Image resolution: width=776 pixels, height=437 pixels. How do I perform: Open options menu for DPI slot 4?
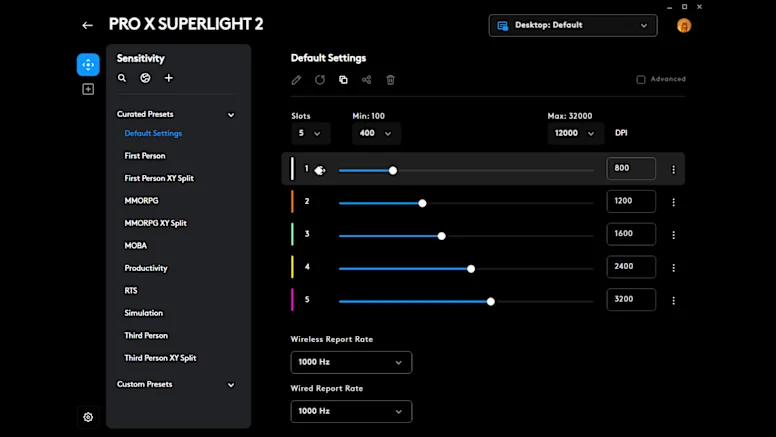pos(673,268)
